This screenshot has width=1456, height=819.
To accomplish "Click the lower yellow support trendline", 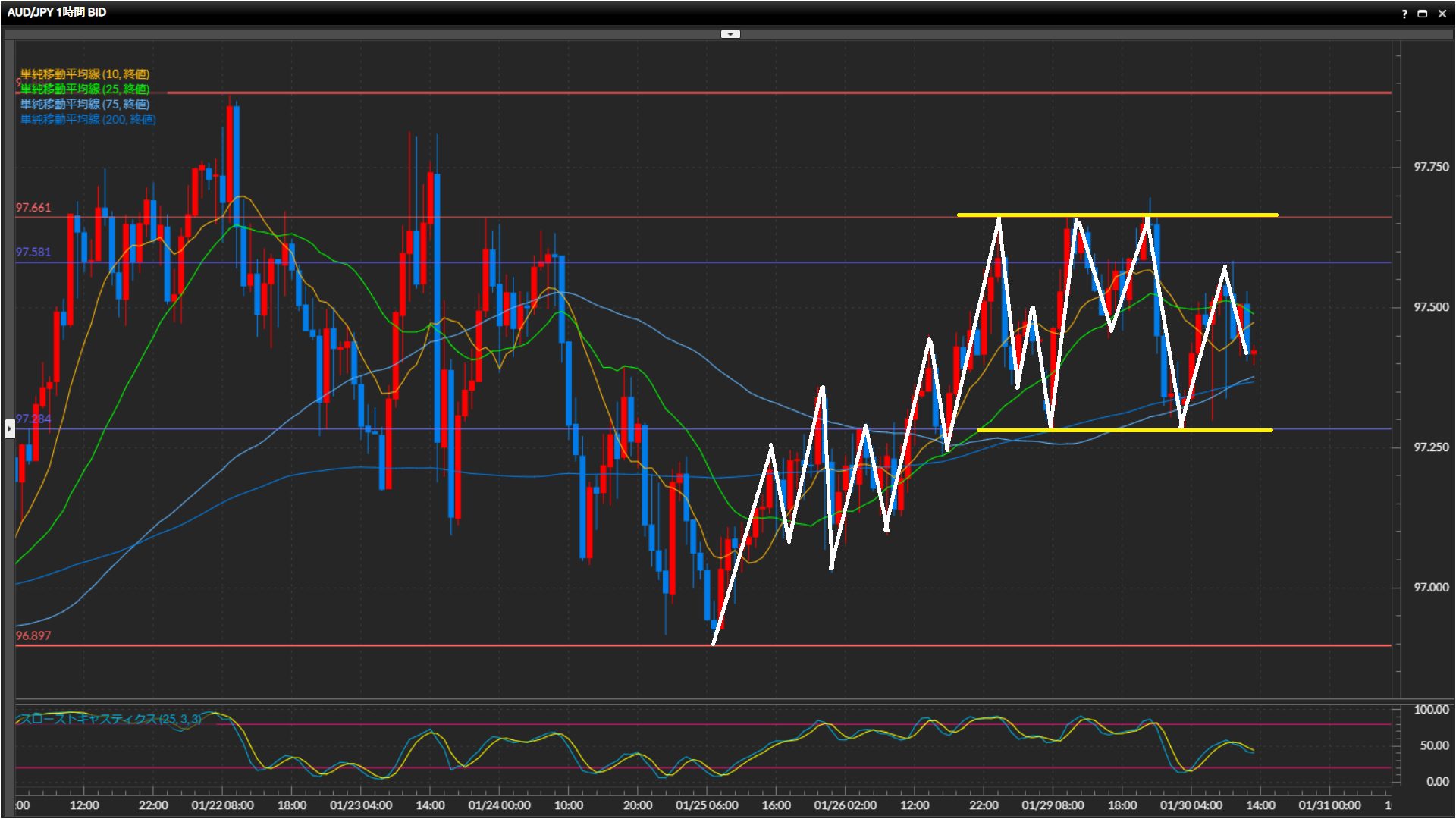I will tap(1228, 430).
